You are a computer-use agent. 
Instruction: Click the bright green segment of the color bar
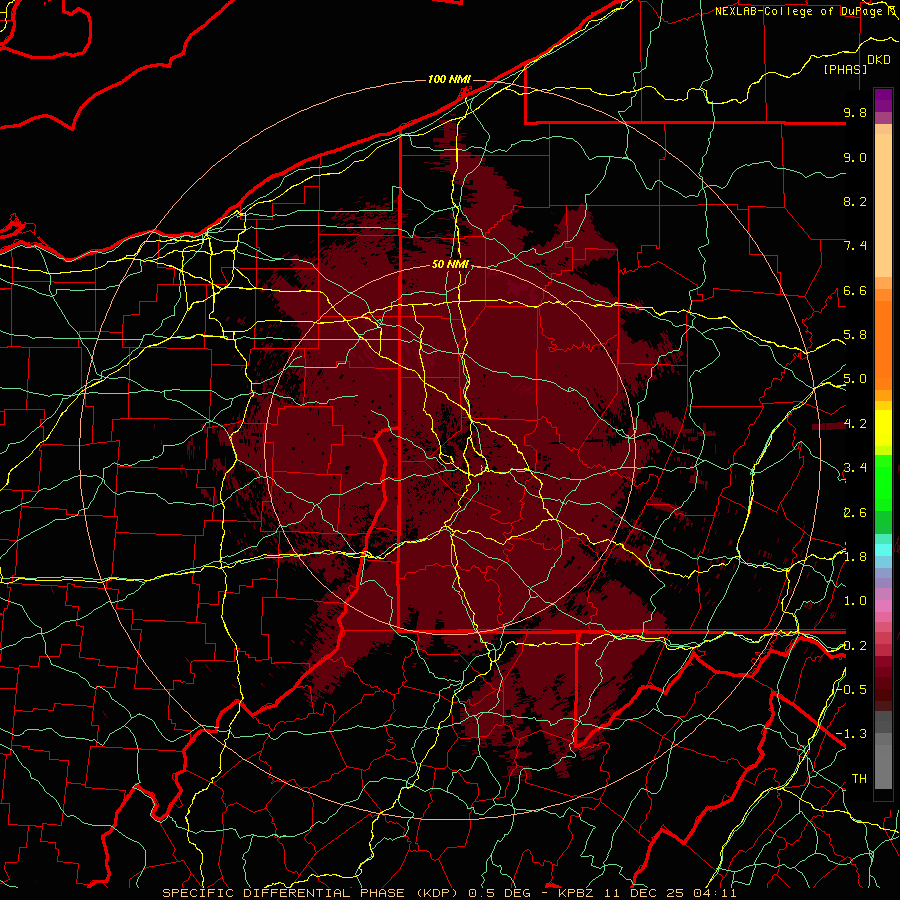[x=883, y=482]
